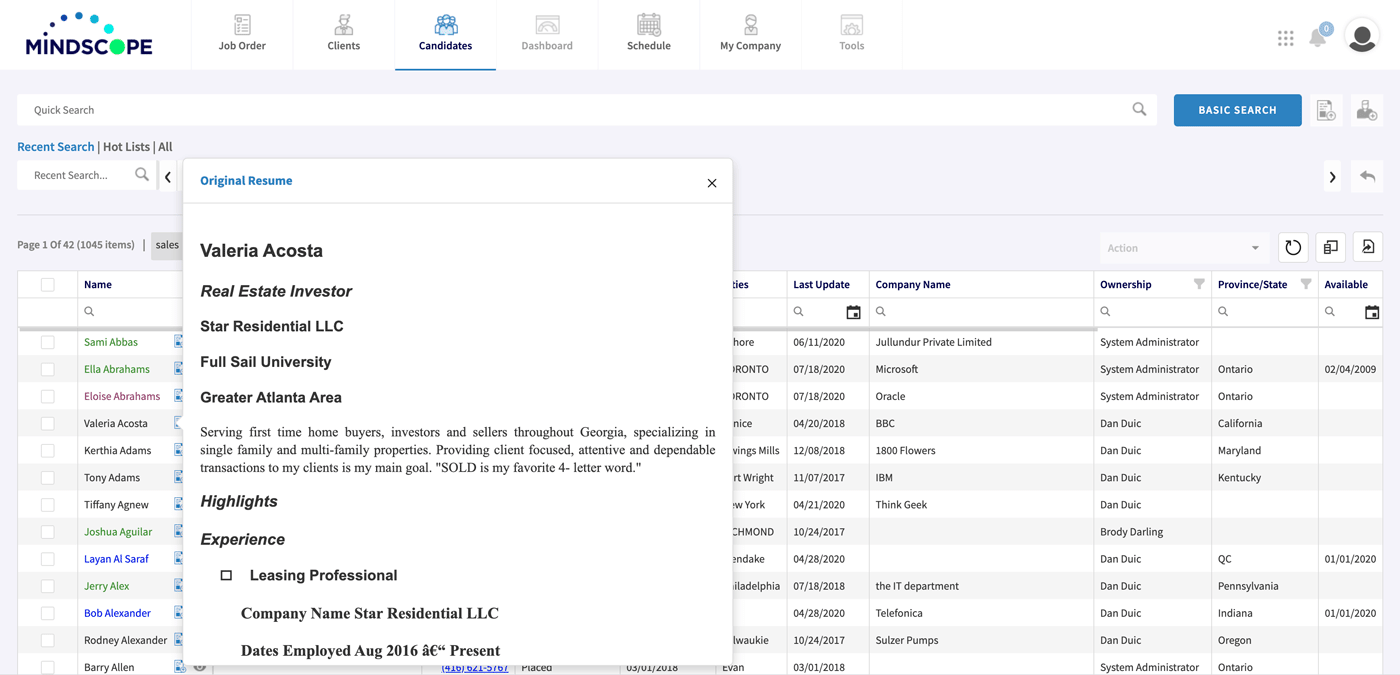Open the notifications bell

click(1317, 37)
